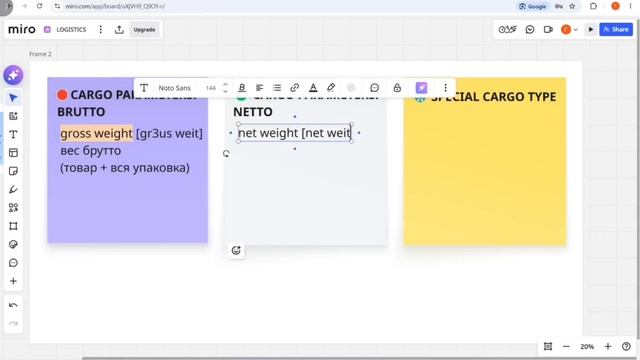Open the 20% zoom level menu
Image resolution: width=640 pixels, height=360 pixels.
(x=587, y=347)
